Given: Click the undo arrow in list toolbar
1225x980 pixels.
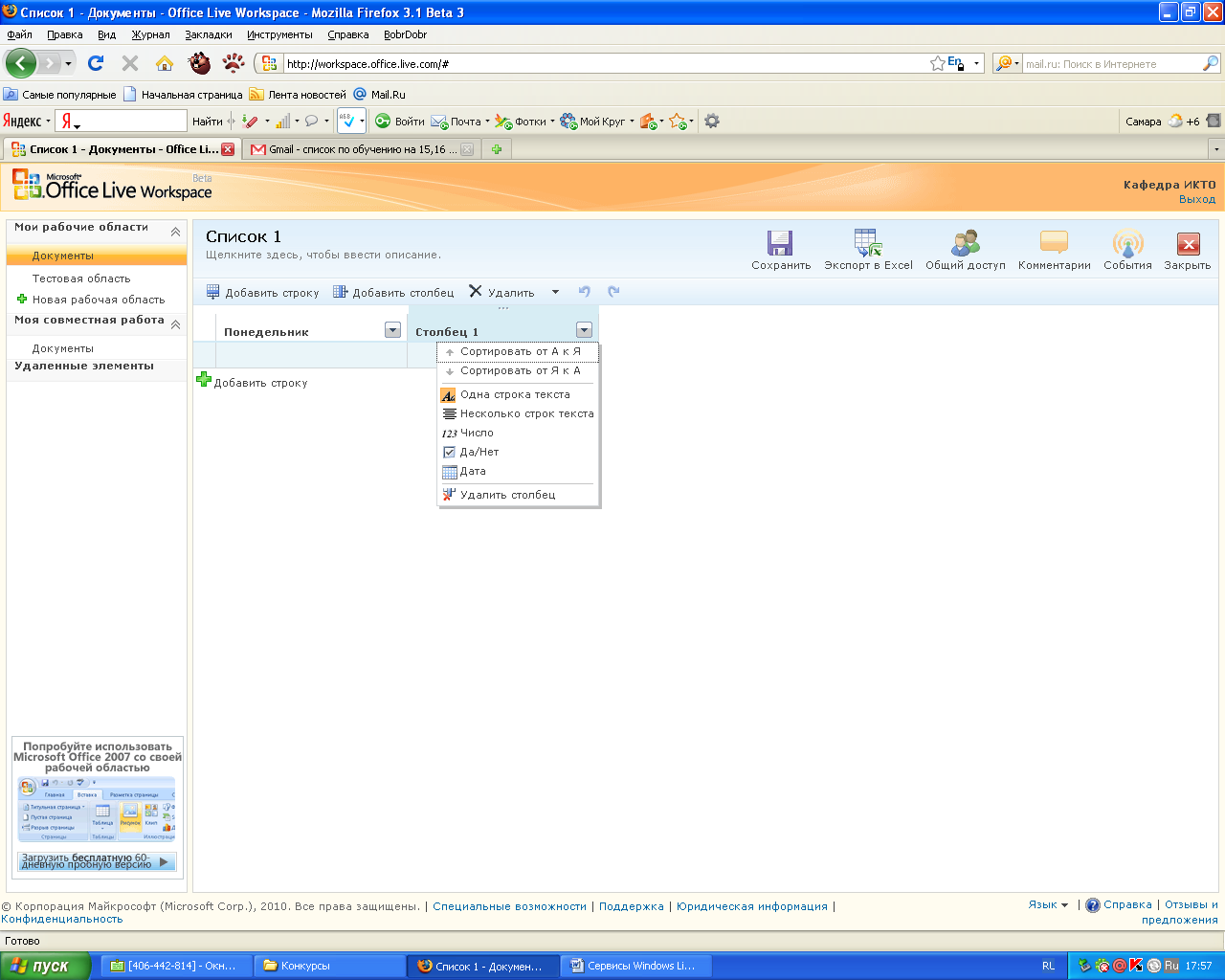Looking at the screenshot, I should coord(585,292).
